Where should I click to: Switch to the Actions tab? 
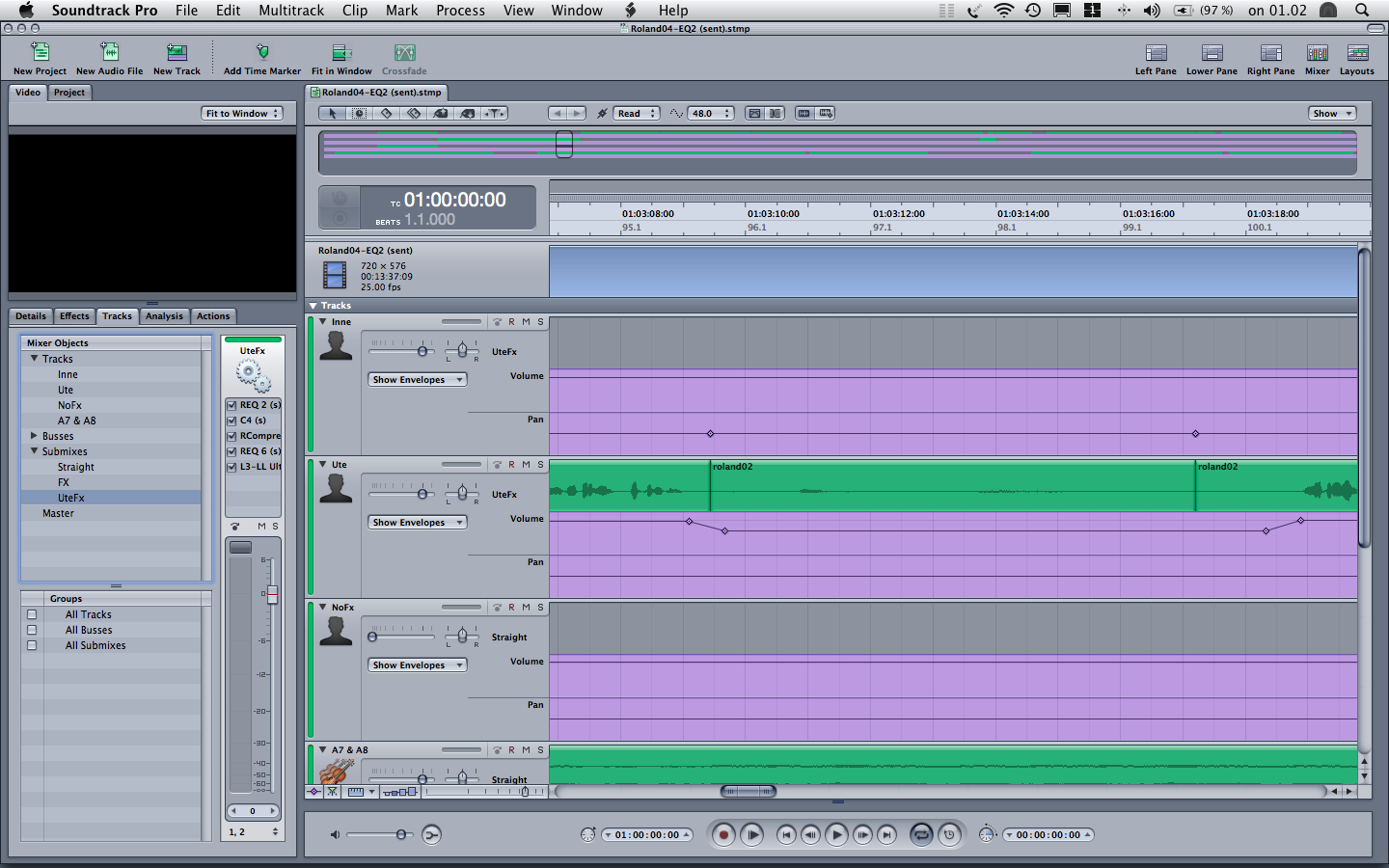click(213, 316)
